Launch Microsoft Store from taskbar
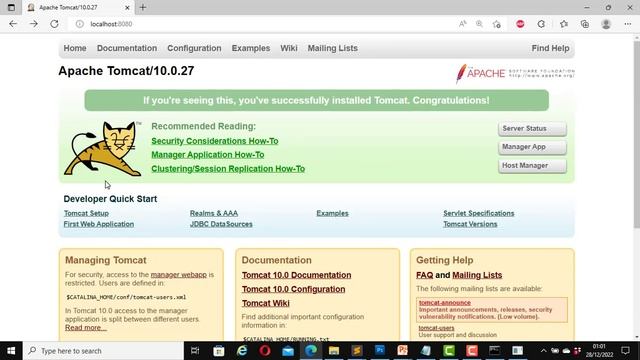This screenshot has width=640, height=360. 219,351
